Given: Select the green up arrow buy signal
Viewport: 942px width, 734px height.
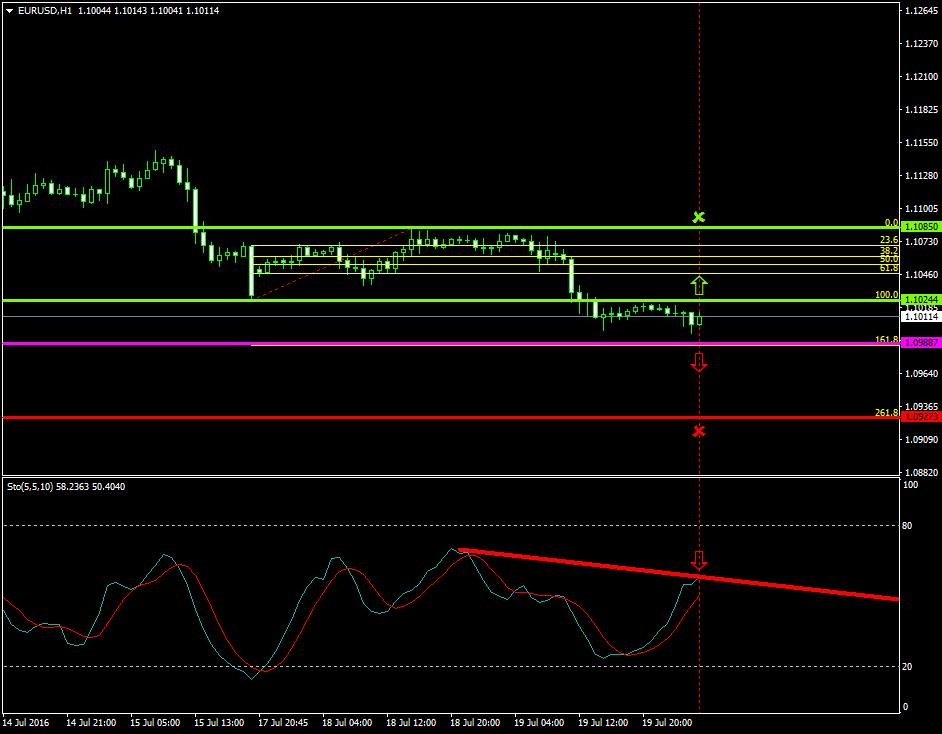Looking at the screenshot, I should [700, 285].
